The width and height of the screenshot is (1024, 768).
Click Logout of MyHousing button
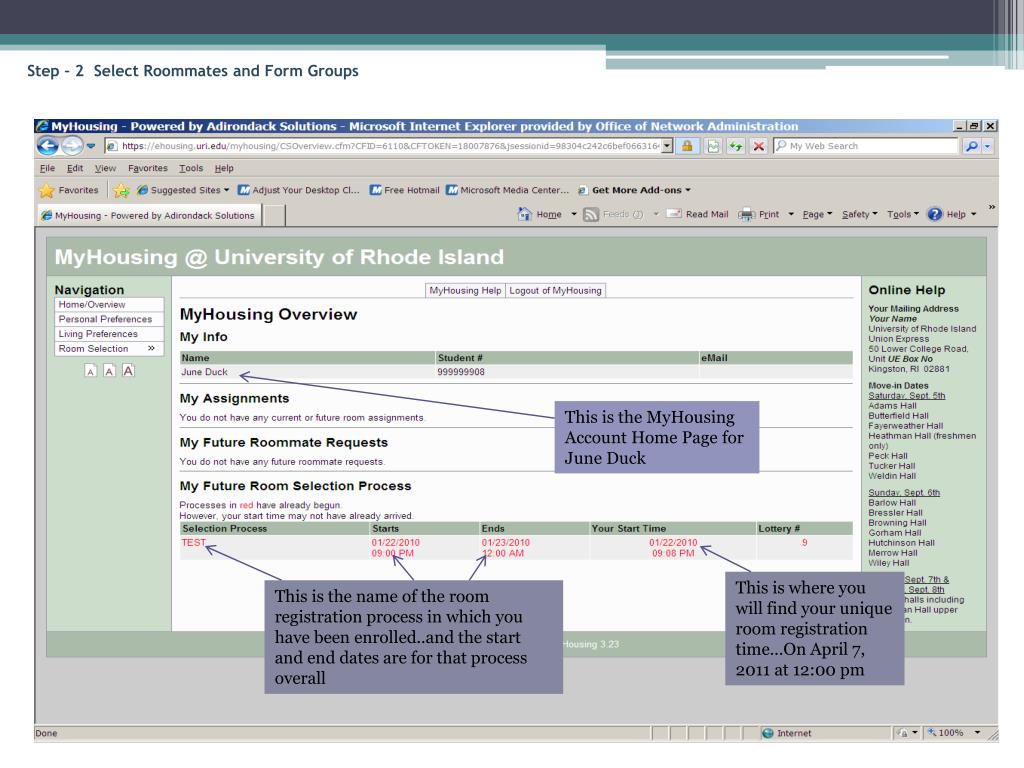tap(555, 291)
